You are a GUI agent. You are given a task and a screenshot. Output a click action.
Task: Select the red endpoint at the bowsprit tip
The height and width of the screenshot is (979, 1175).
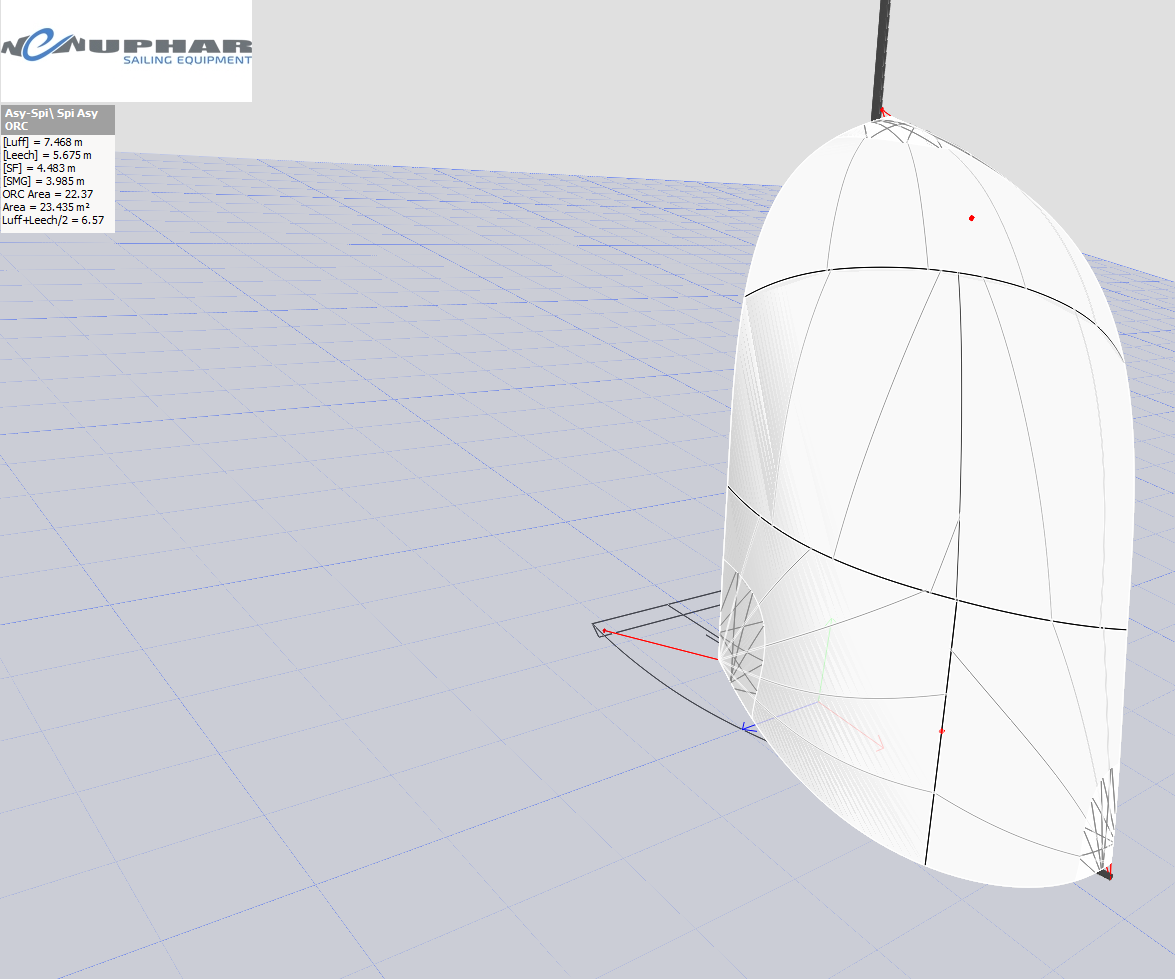point(605,631)
